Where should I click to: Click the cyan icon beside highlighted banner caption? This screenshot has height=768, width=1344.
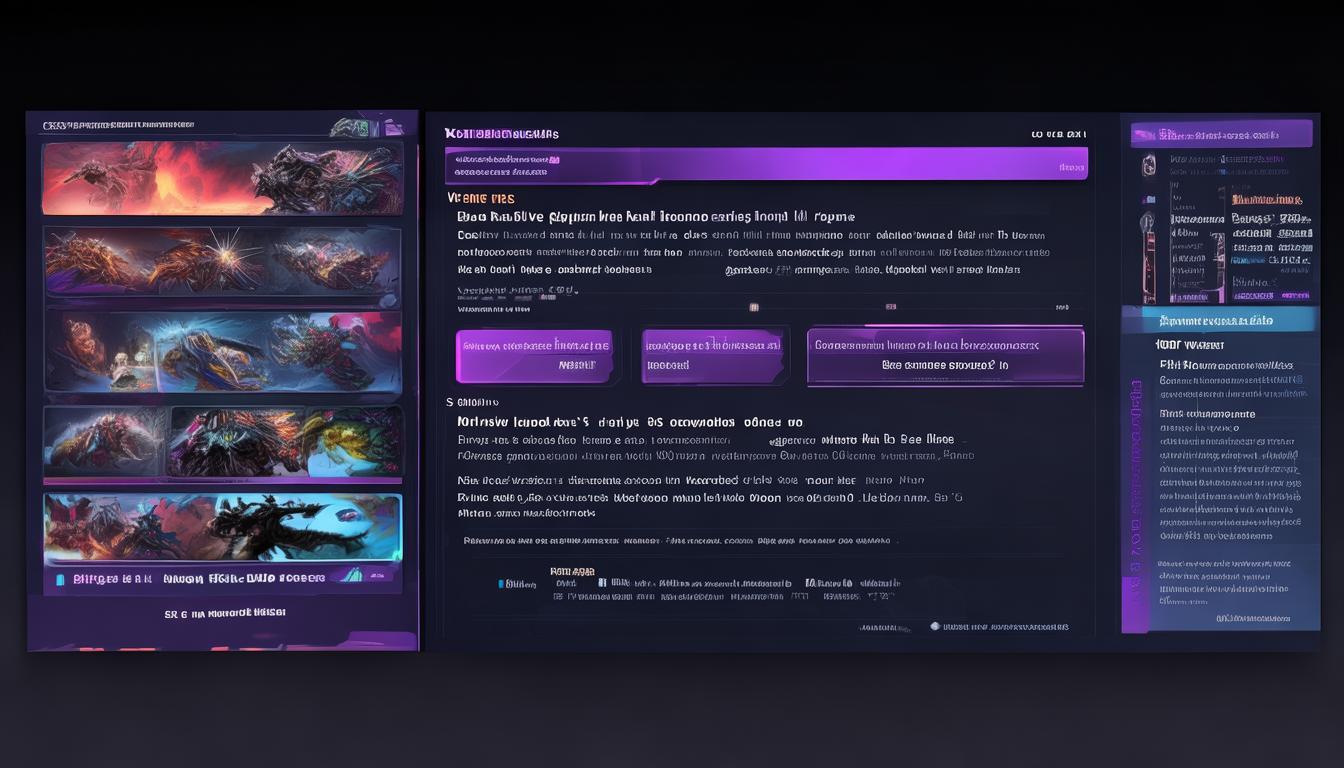click(x=60, y=579)
